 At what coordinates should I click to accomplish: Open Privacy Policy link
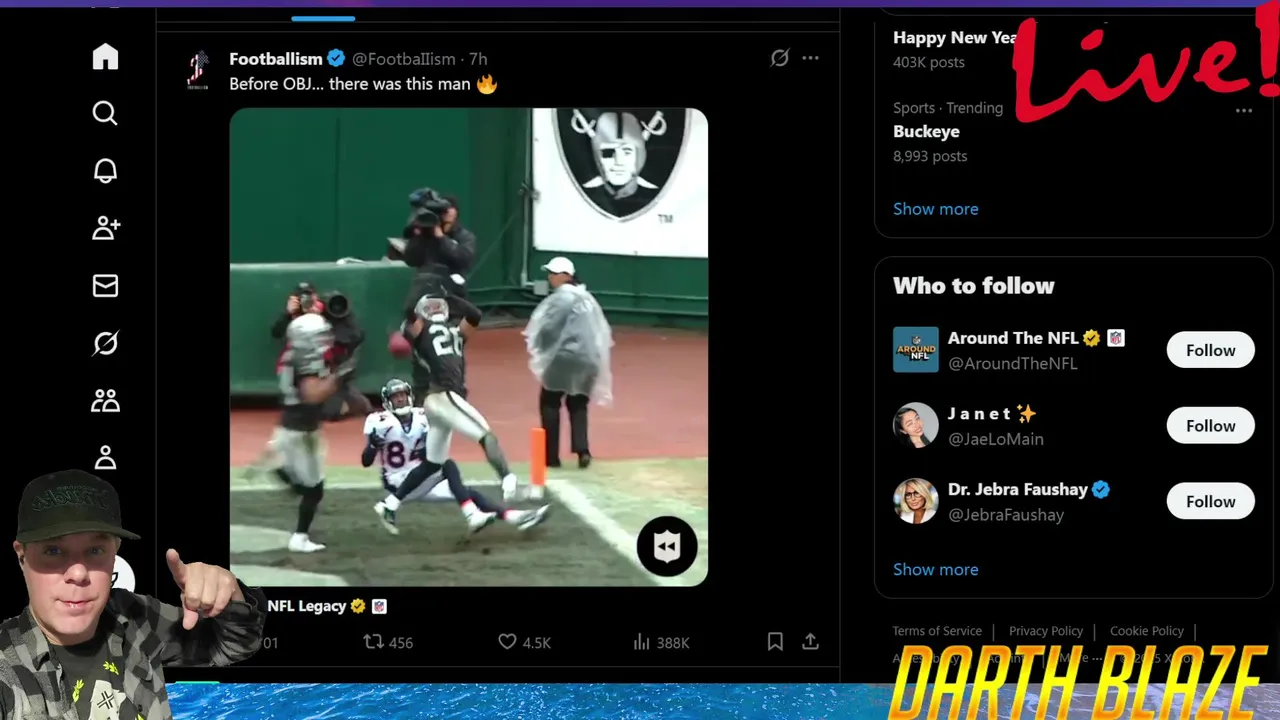[x=1046, y=631]
